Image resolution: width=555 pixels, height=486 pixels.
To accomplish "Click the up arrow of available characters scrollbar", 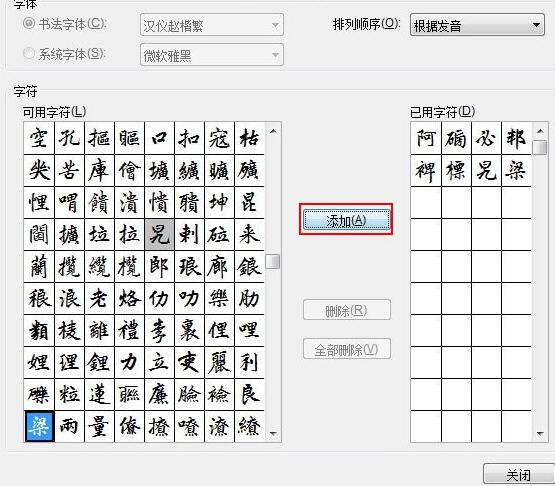I will [x=273, y=131].
